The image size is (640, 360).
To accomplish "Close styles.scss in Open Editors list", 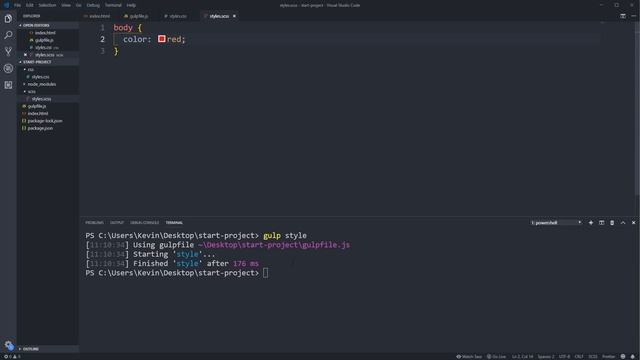I will [25, 55].
